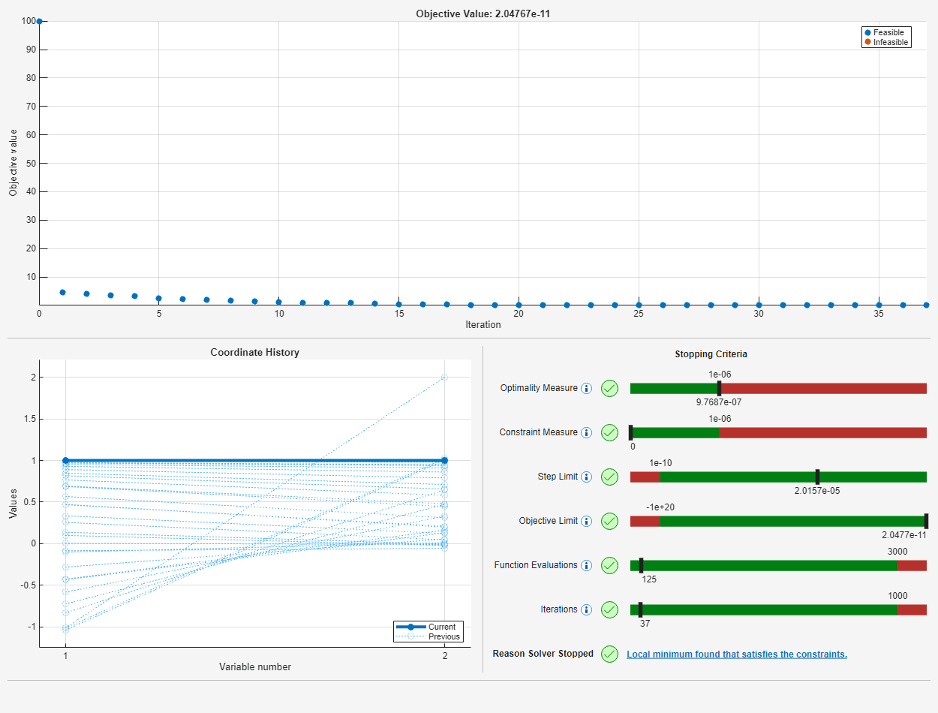Click the Step Limit label
The width and height of the screenshot is (938, 713).
point(558,477)
